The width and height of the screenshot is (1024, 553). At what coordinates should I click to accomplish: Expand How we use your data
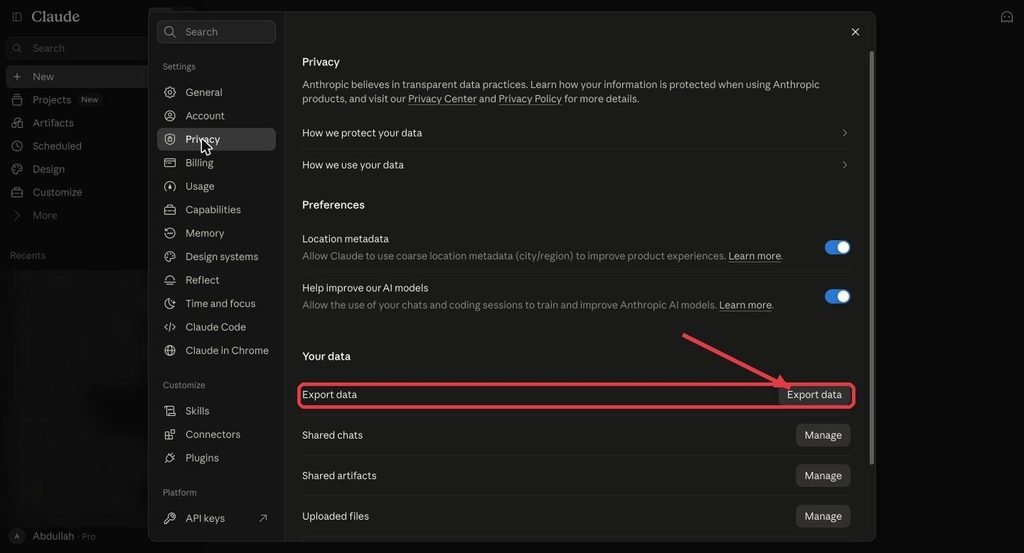click(575, 165)
